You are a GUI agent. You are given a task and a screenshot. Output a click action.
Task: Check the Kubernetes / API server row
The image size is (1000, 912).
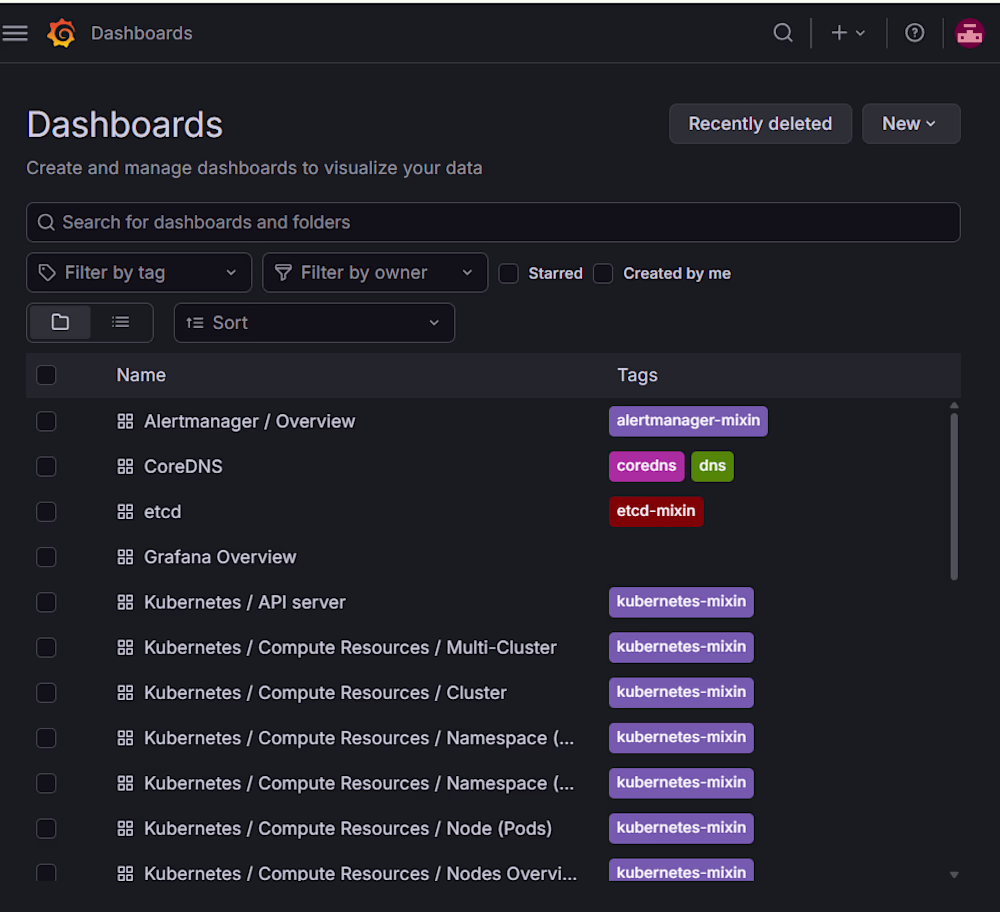pos(46,603)
